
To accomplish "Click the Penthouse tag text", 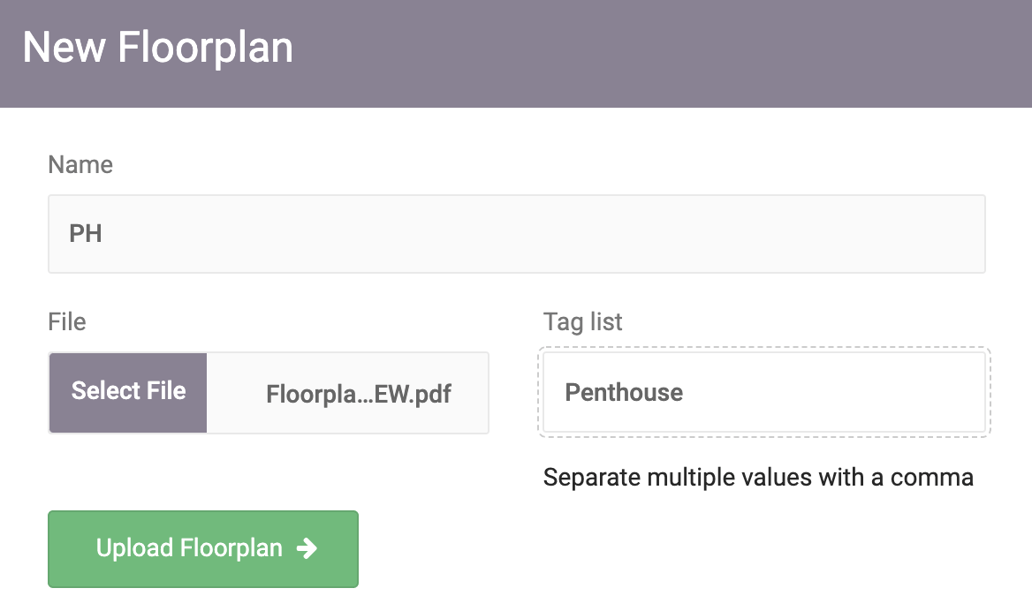I will (x=623, y=393).
